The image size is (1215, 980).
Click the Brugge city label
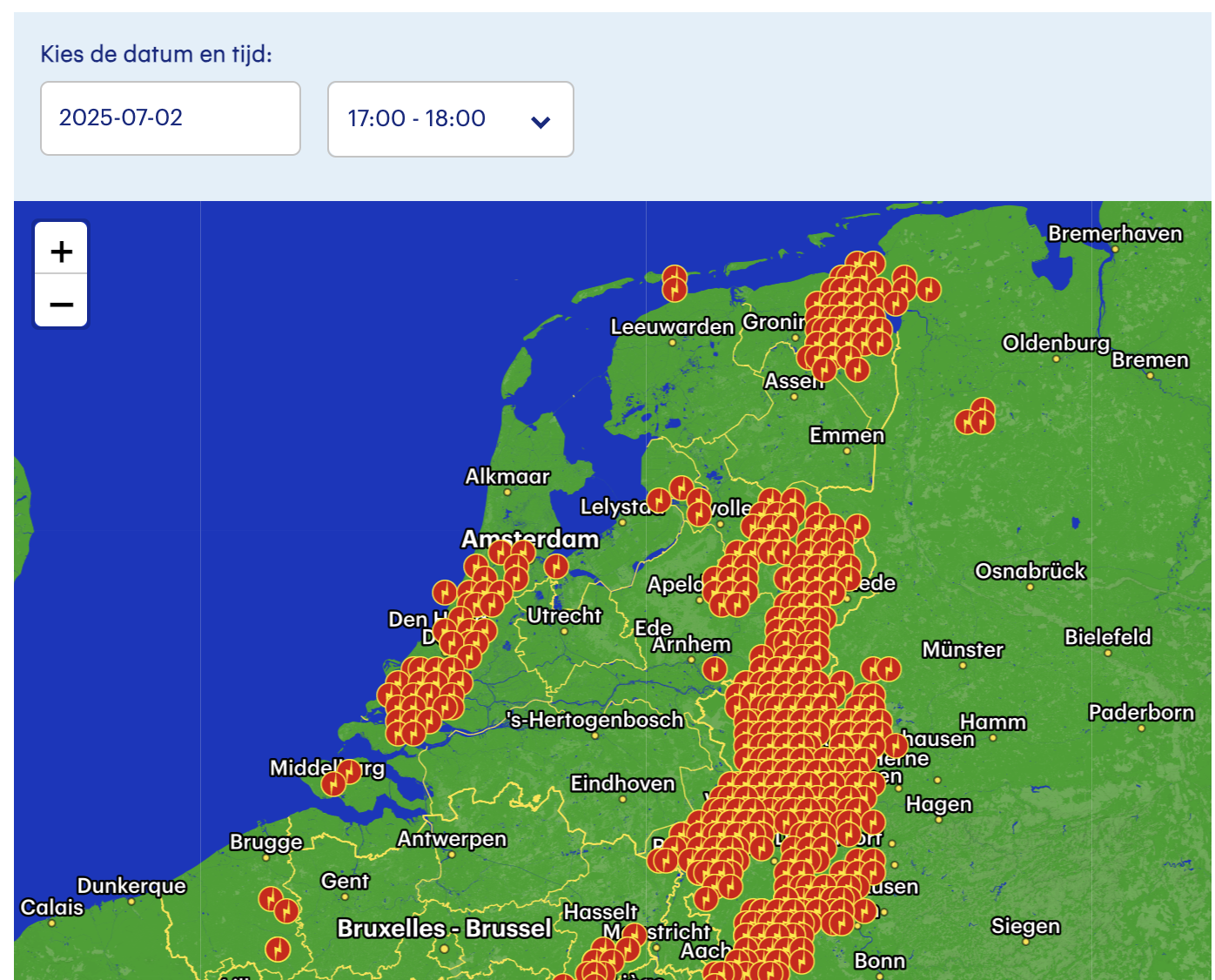(266, 842)
